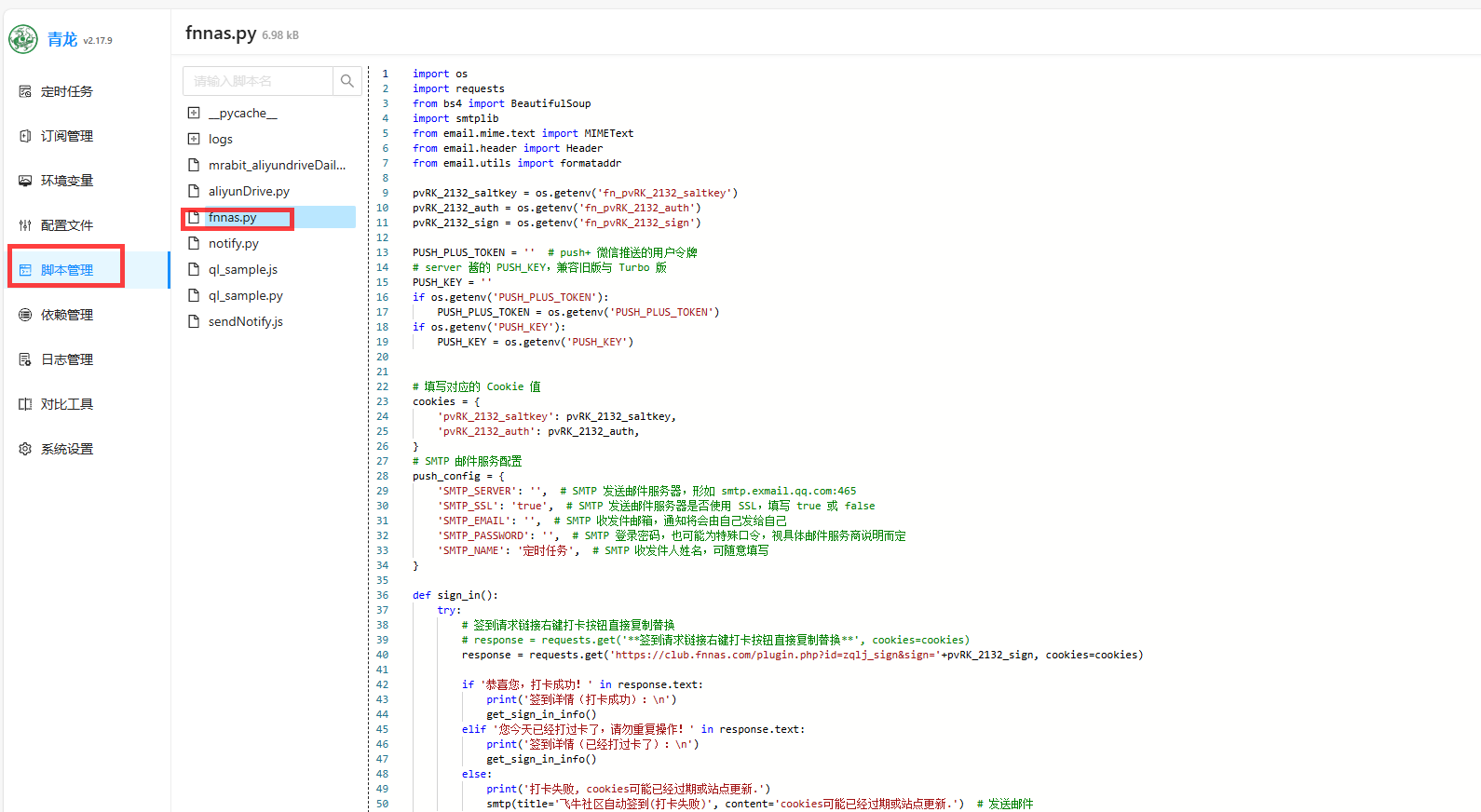Focus the script name search field

[258, 81]
